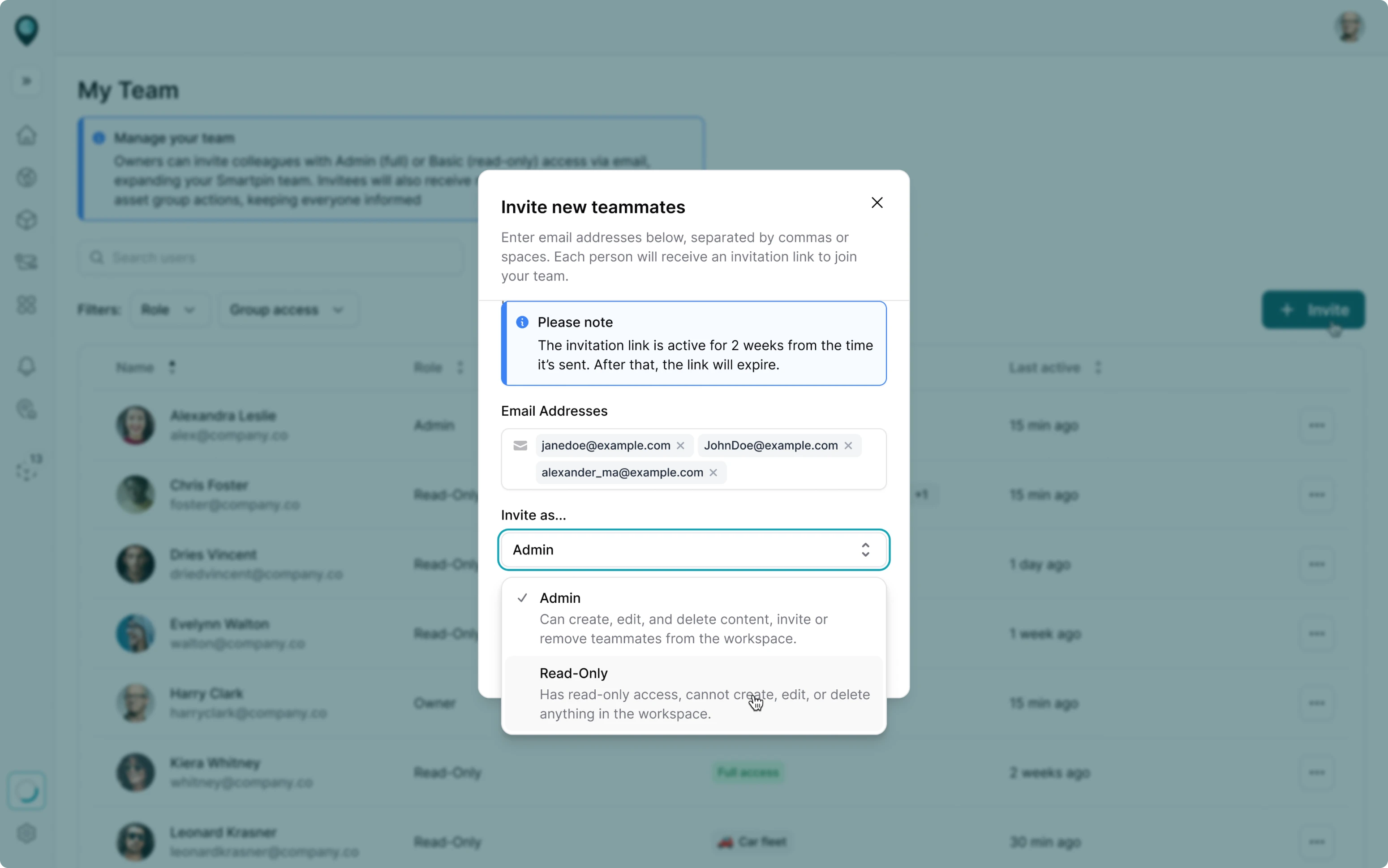Viewport: 1388px width, 868px height.
Task: Remove janedoe@example.com from the invite list
Action: [x=680, y=445]
